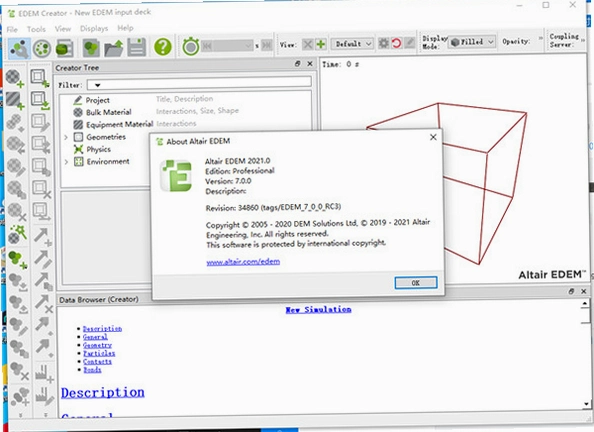Open the time step combo box
This screenshot has width=594, height=432.
233,46
